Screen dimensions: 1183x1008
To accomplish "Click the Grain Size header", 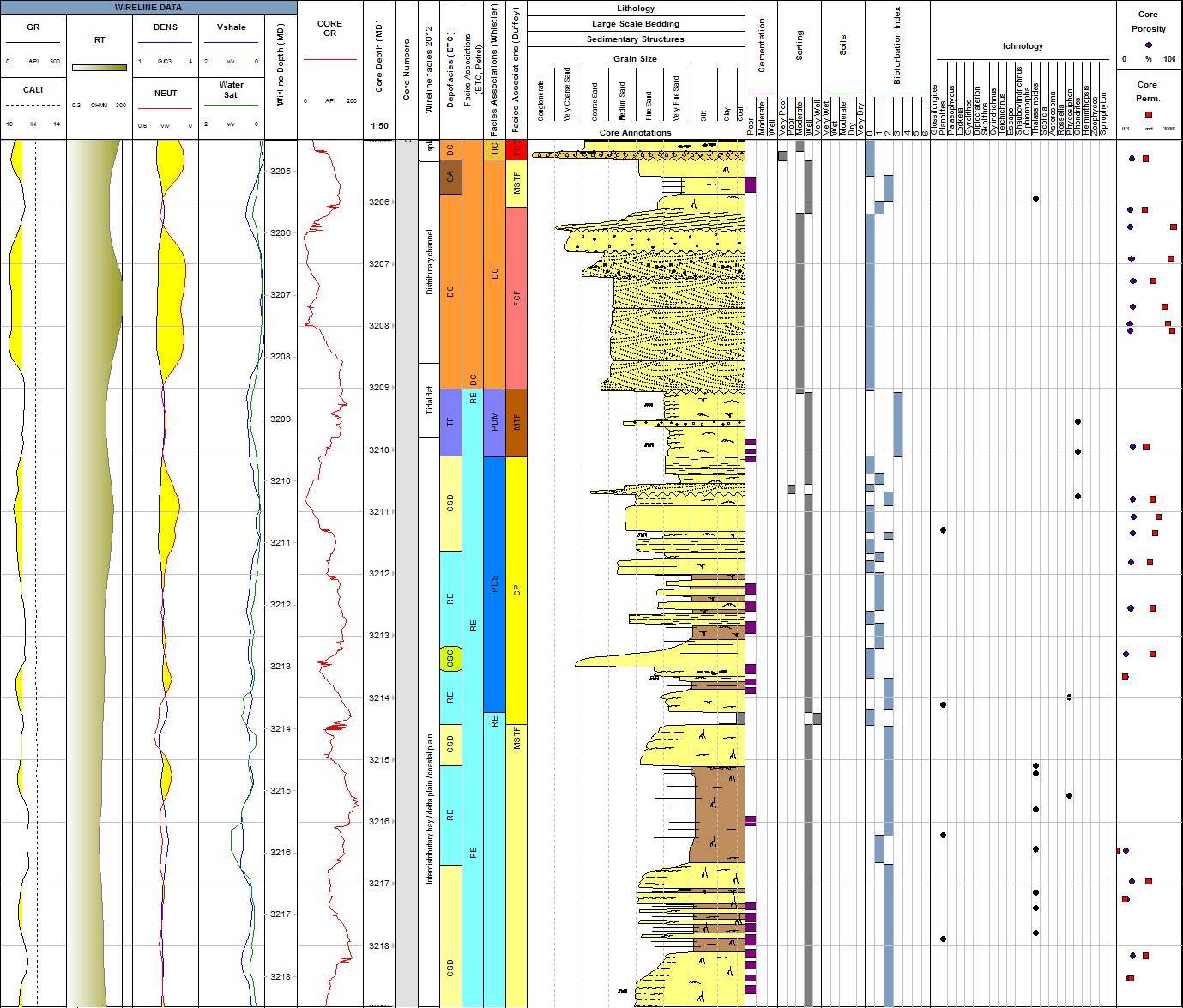I will pyautogui.click(x=635, y=58).
